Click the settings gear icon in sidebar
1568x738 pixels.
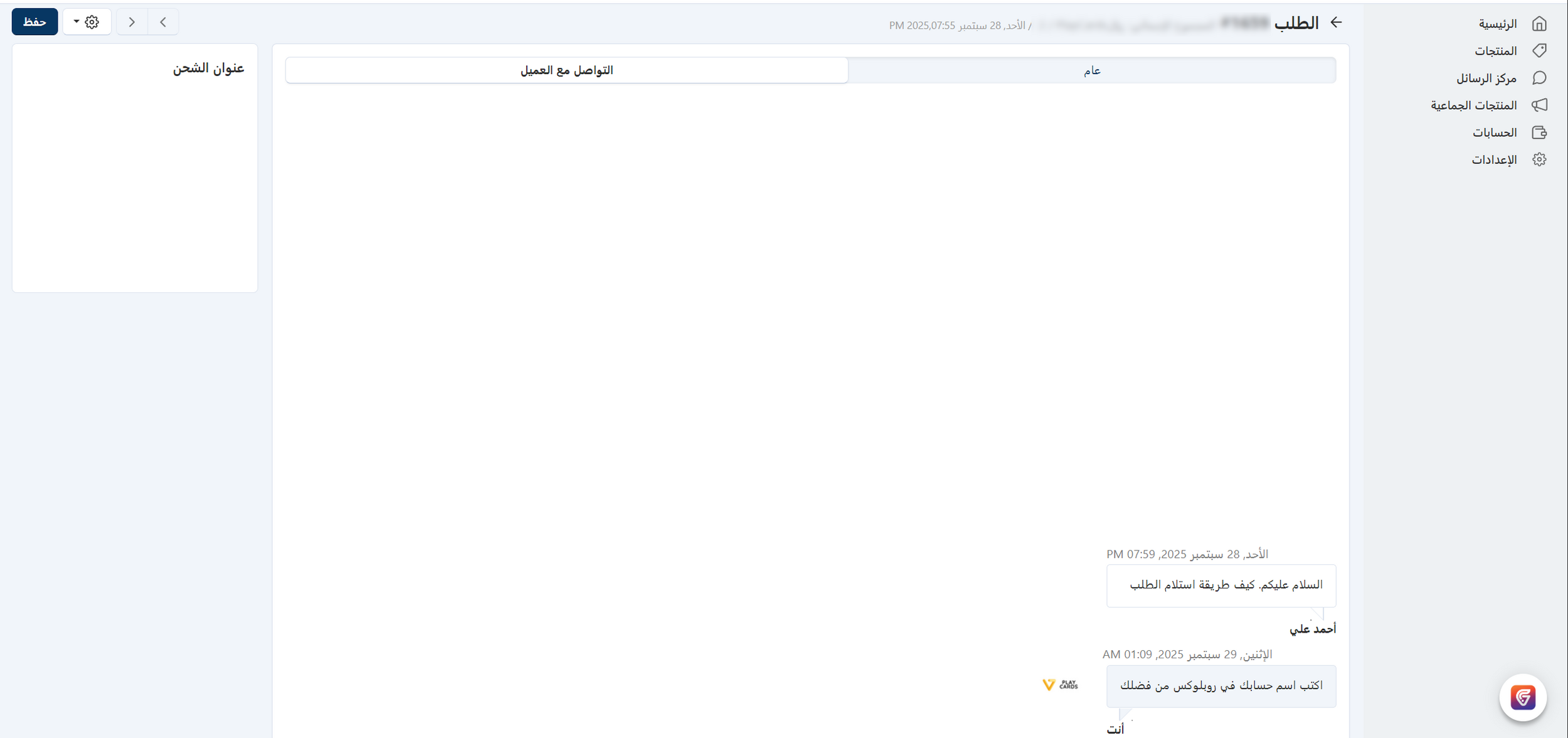pos(1539,159)
